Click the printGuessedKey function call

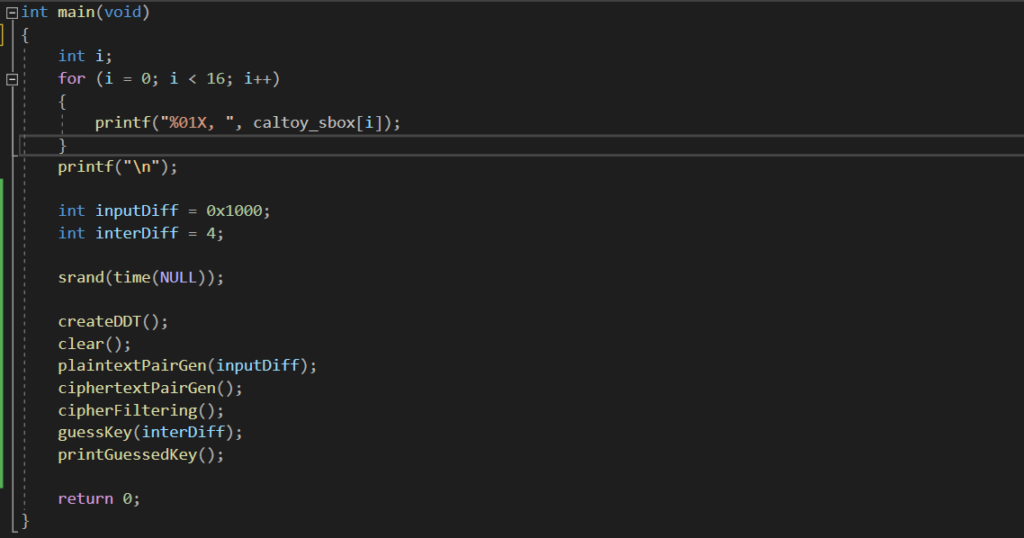[141, 454]
